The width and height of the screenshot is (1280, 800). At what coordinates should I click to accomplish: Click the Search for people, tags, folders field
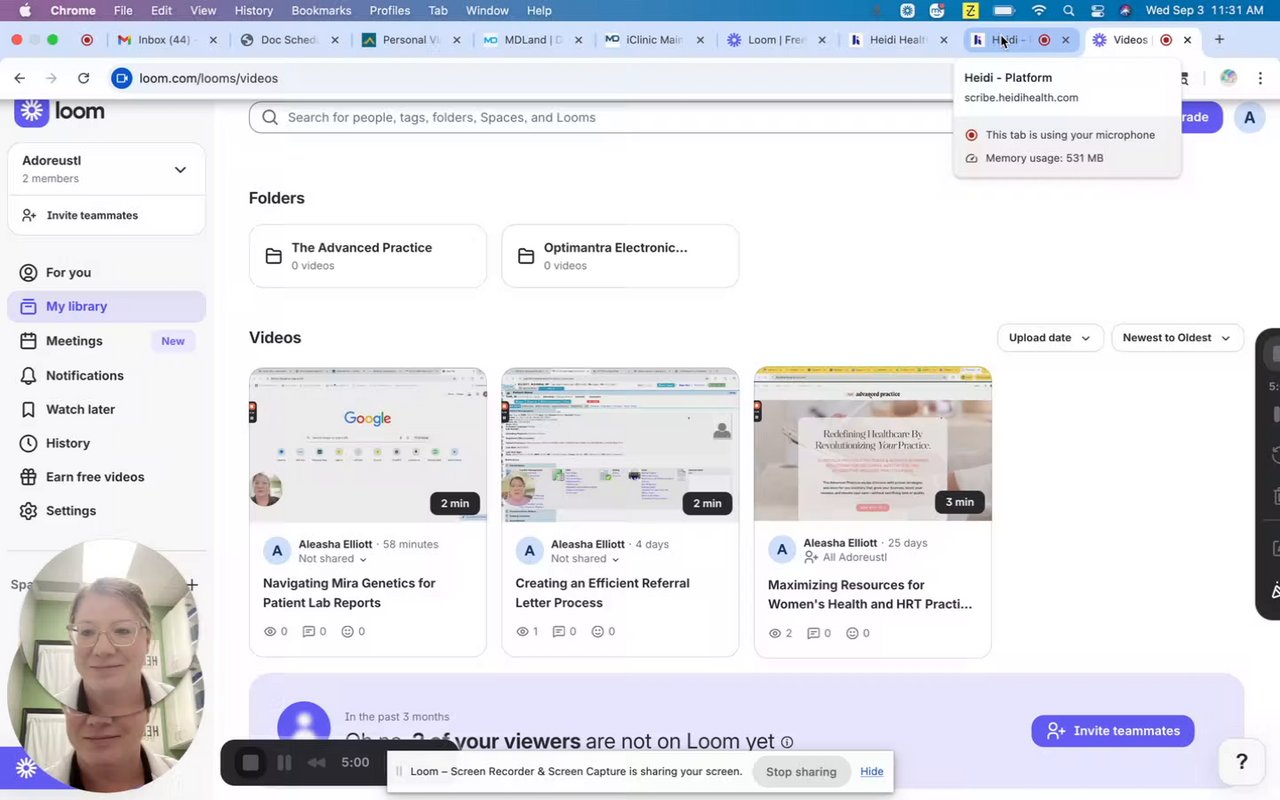(x=600, y=117)
